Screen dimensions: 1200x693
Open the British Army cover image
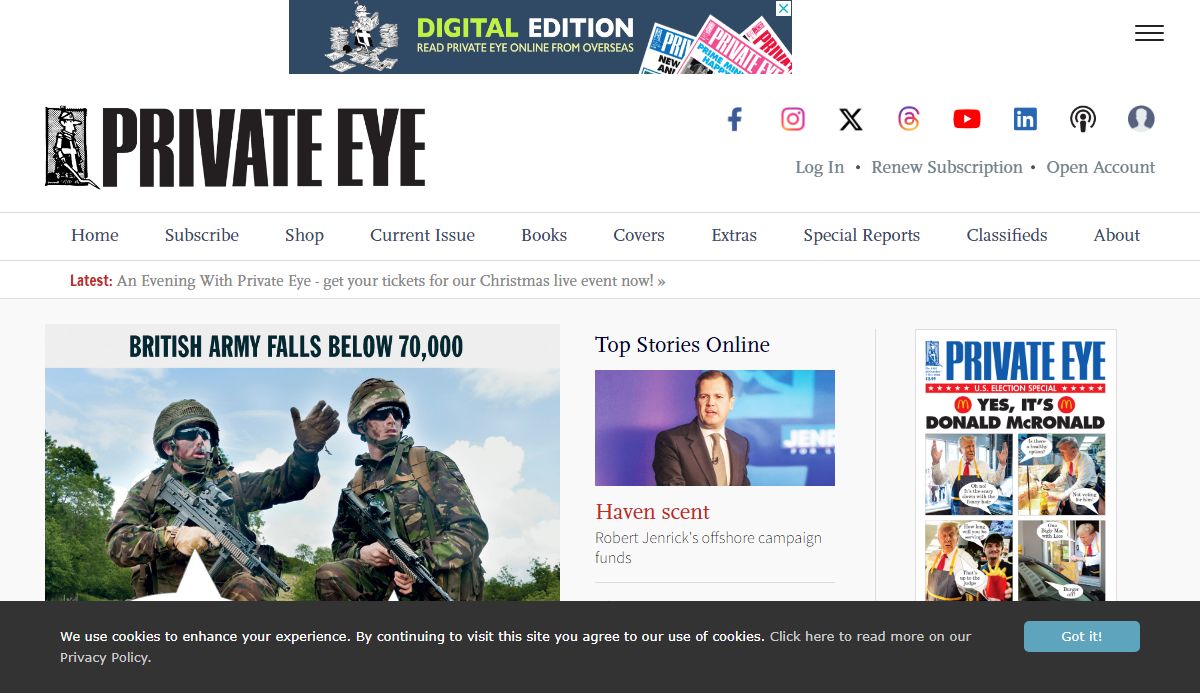[302, 462]
